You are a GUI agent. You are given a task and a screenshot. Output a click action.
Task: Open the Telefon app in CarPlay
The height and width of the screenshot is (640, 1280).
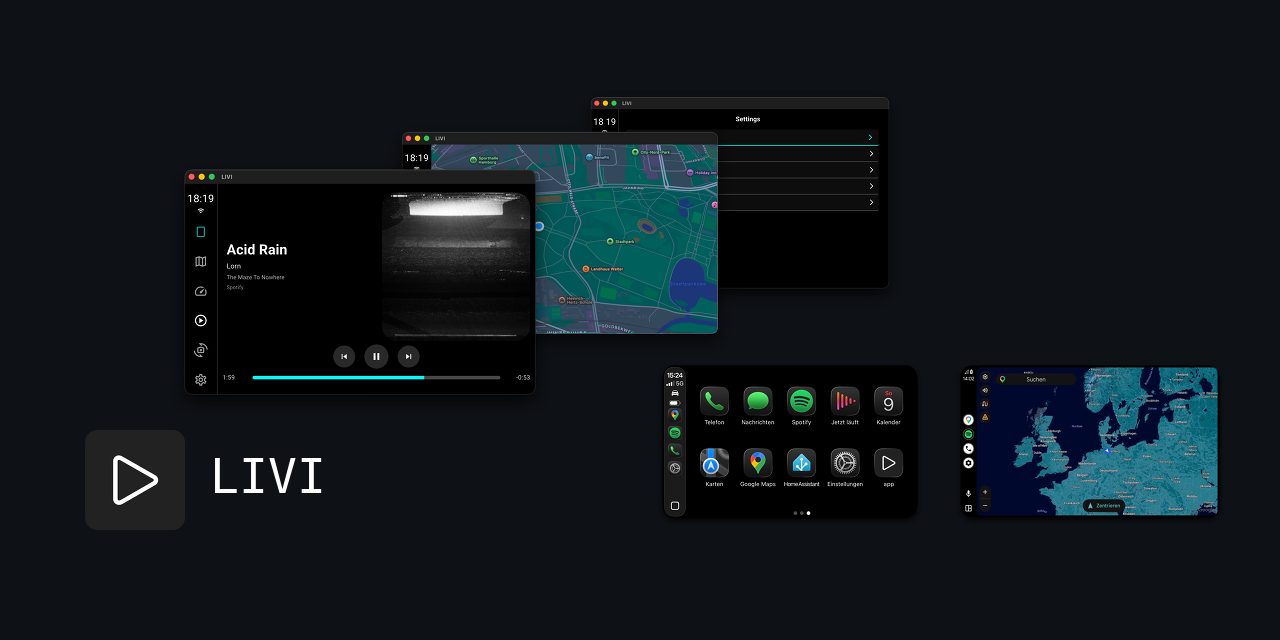click(714, 401)
